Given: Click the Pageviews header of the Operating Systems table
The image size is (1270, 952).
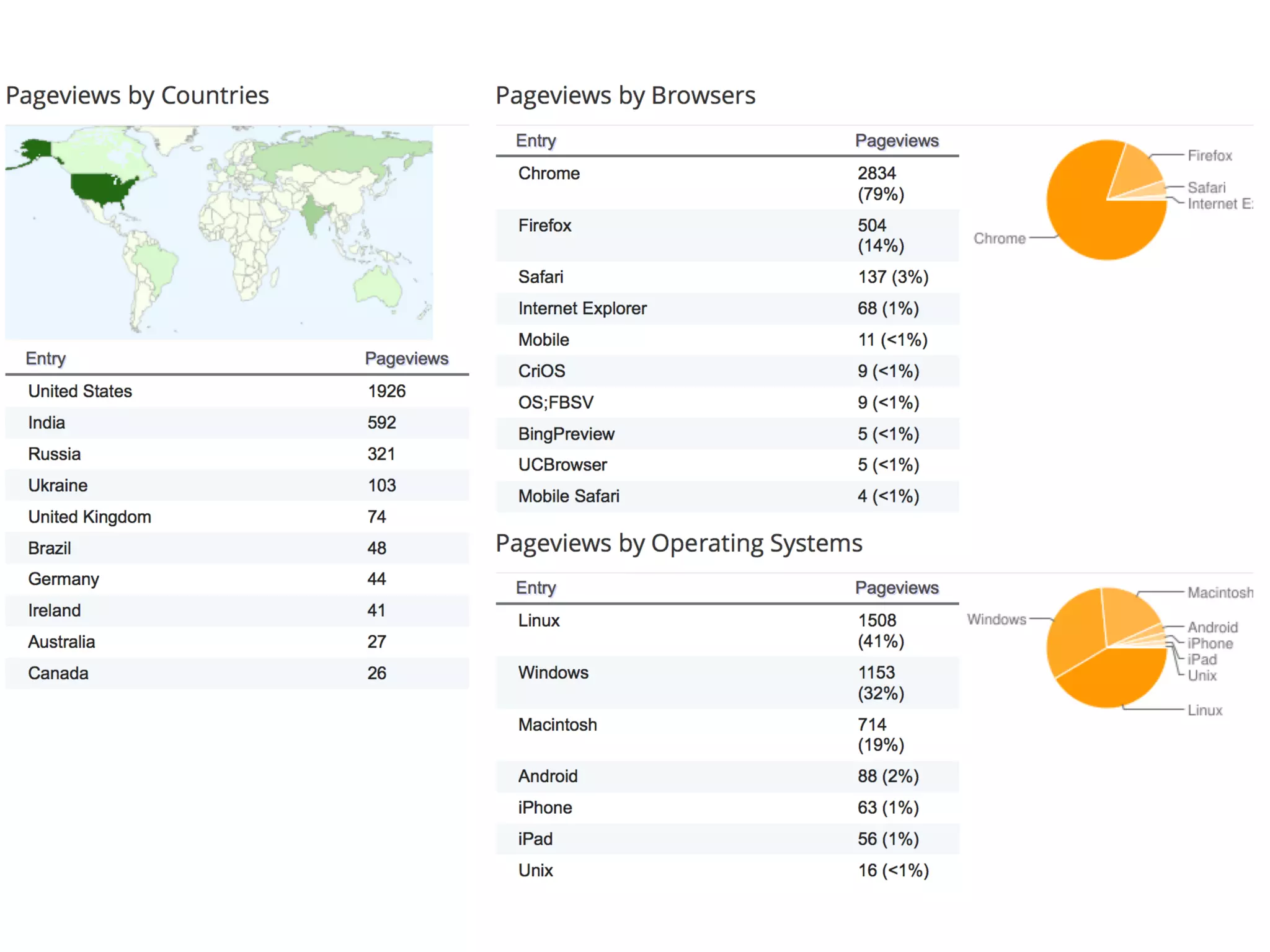Looking at the screenshot, I should click(x=896, y=588).
